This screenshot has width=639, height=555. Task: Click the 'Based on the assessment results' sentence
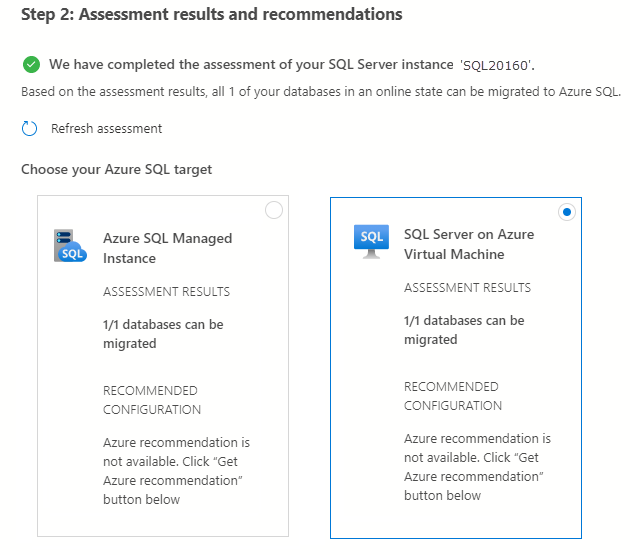[x=321, y=92]
